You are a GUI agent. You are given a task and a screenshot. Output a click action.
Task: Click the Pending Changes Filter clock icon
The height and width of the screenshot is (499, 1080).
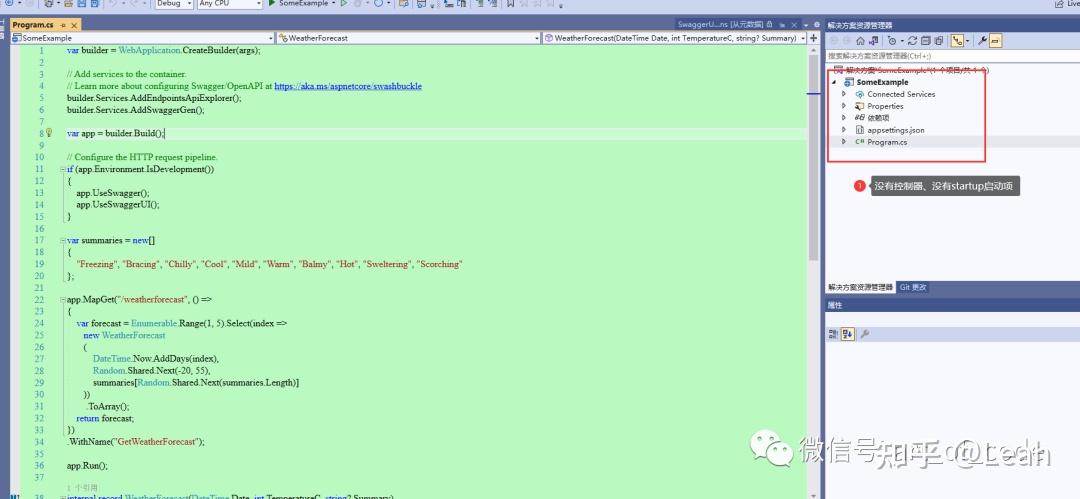point(892,41)
